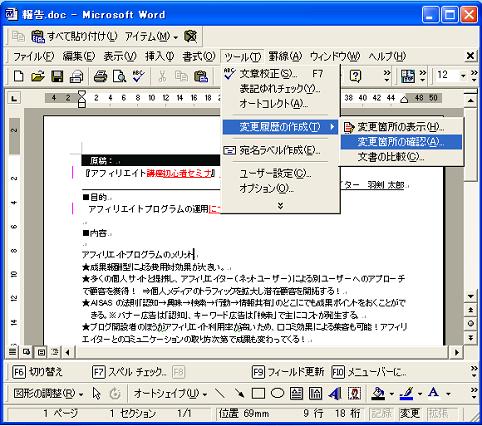The height and width of the screenshot is (426, 482).
Task: Select 変更箇所の確認(A) in the submenu
Action: click(401, 142)
